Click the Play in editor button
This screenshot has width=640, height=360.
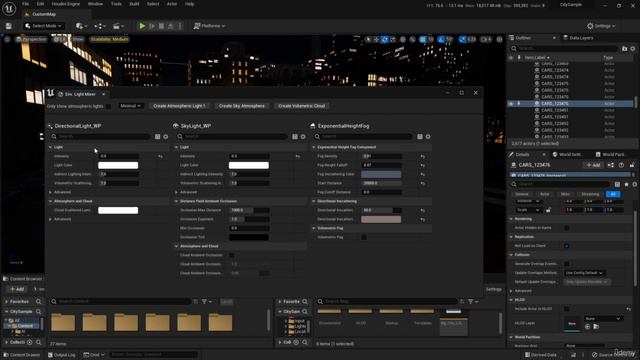(x=142, y=26)
